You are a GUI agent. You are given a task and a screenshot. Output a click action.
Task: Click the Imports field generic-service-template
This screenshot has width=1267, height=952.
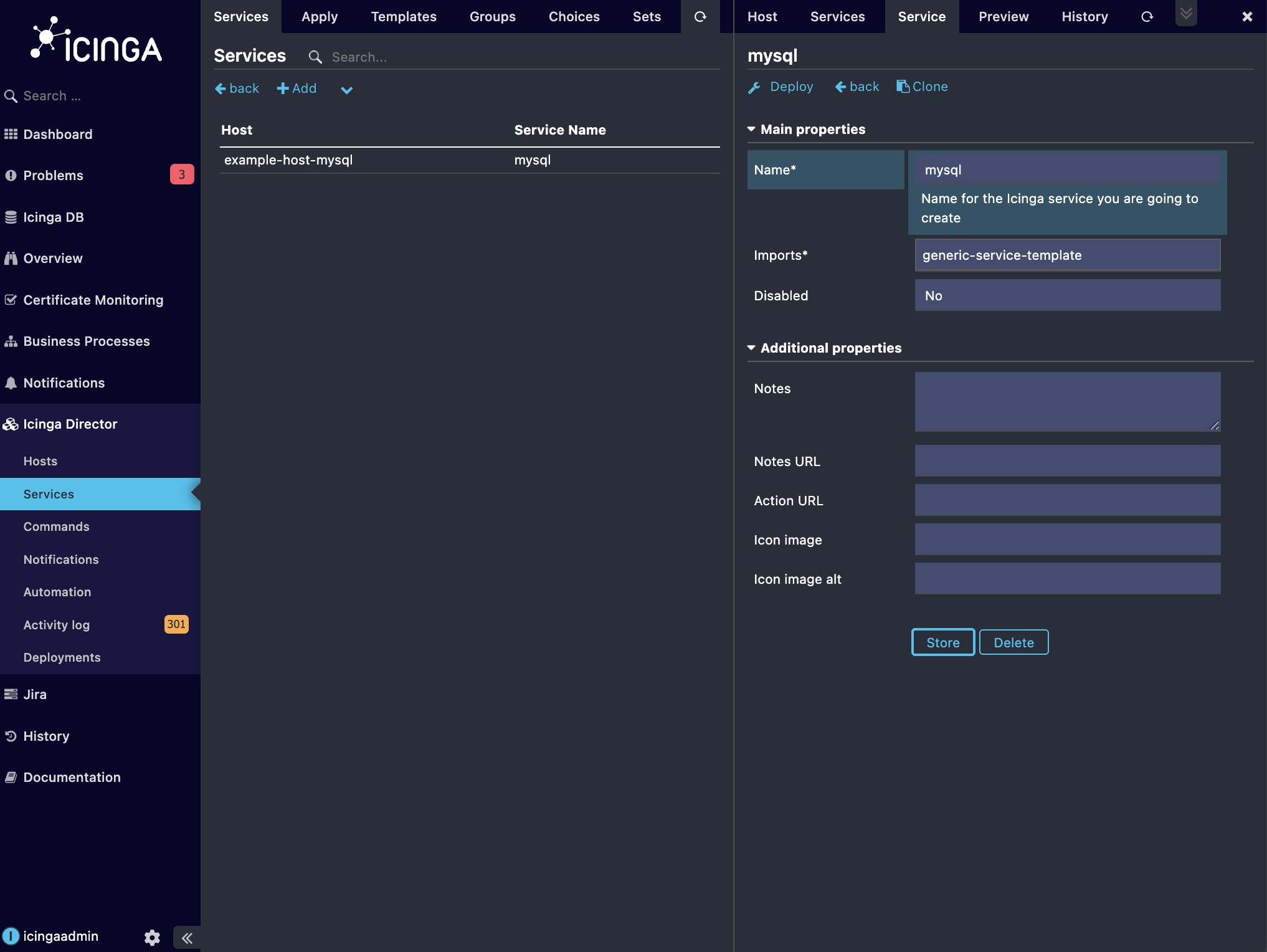pyautogui.click(x=1068, y=255)
